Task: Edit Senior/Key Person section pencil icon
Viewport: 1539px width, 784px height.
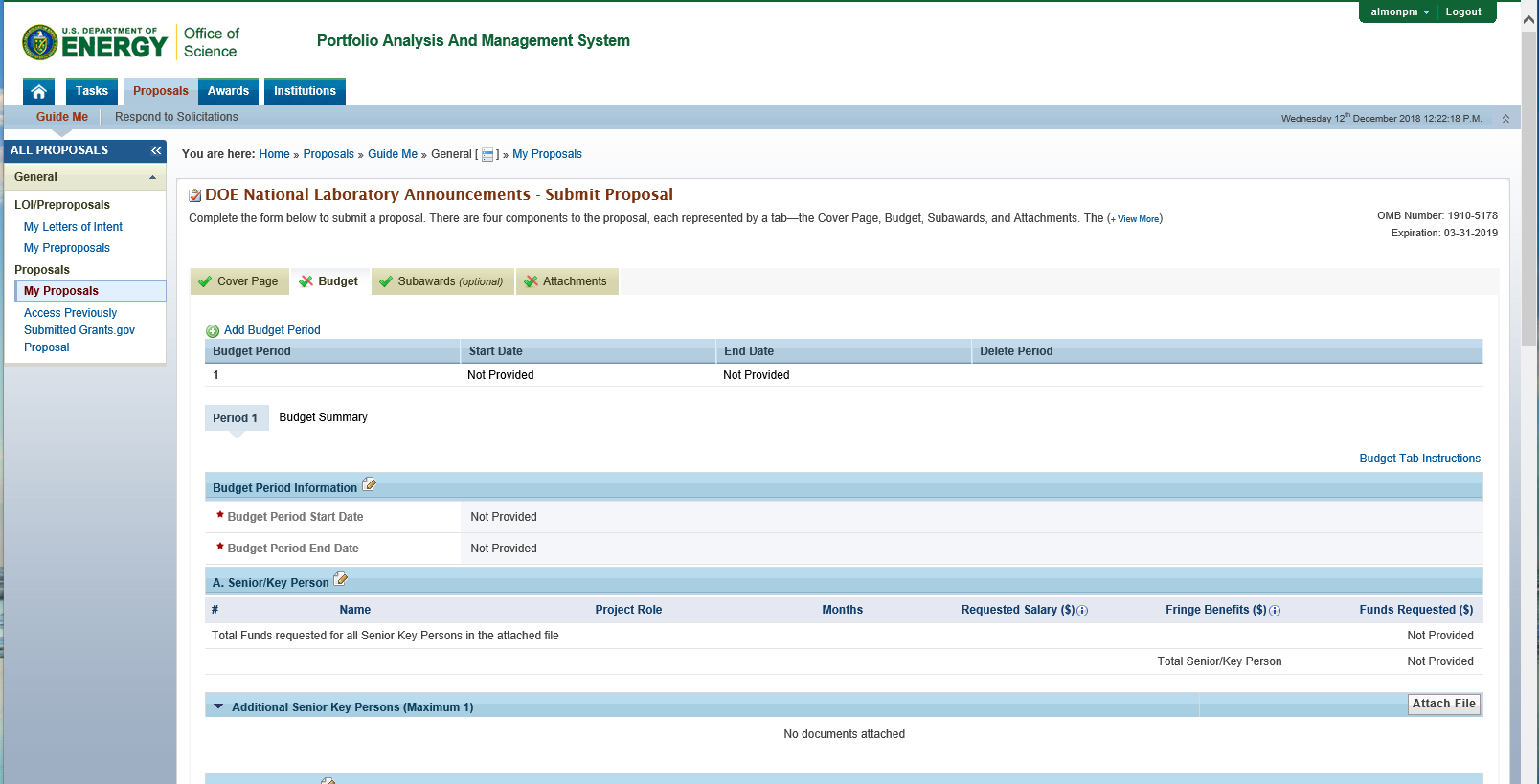Action: pyautogui.click(x=341, y=580)
